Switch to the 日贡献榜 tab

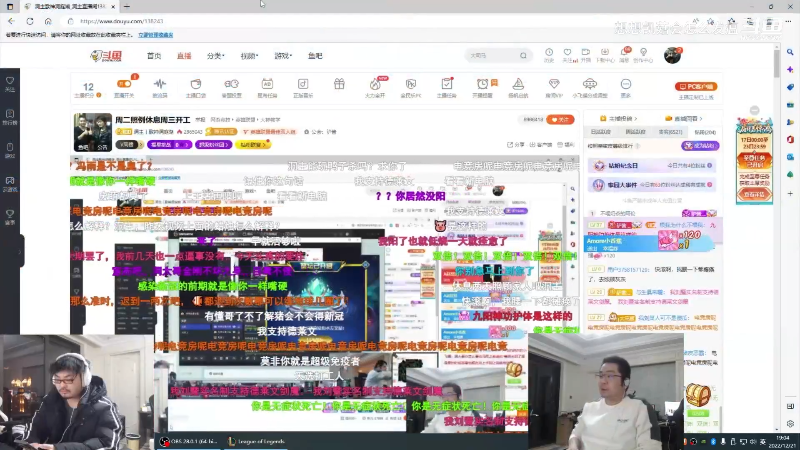[x=601, y=132]
